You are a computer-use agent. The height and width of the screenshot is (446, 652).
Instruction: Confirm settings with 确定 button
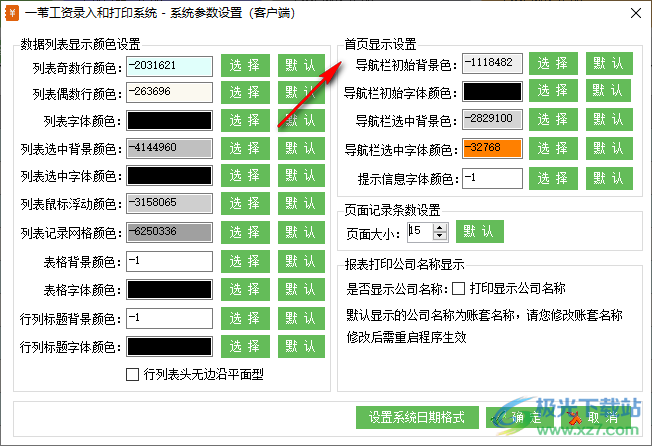(x=520, y=417)
